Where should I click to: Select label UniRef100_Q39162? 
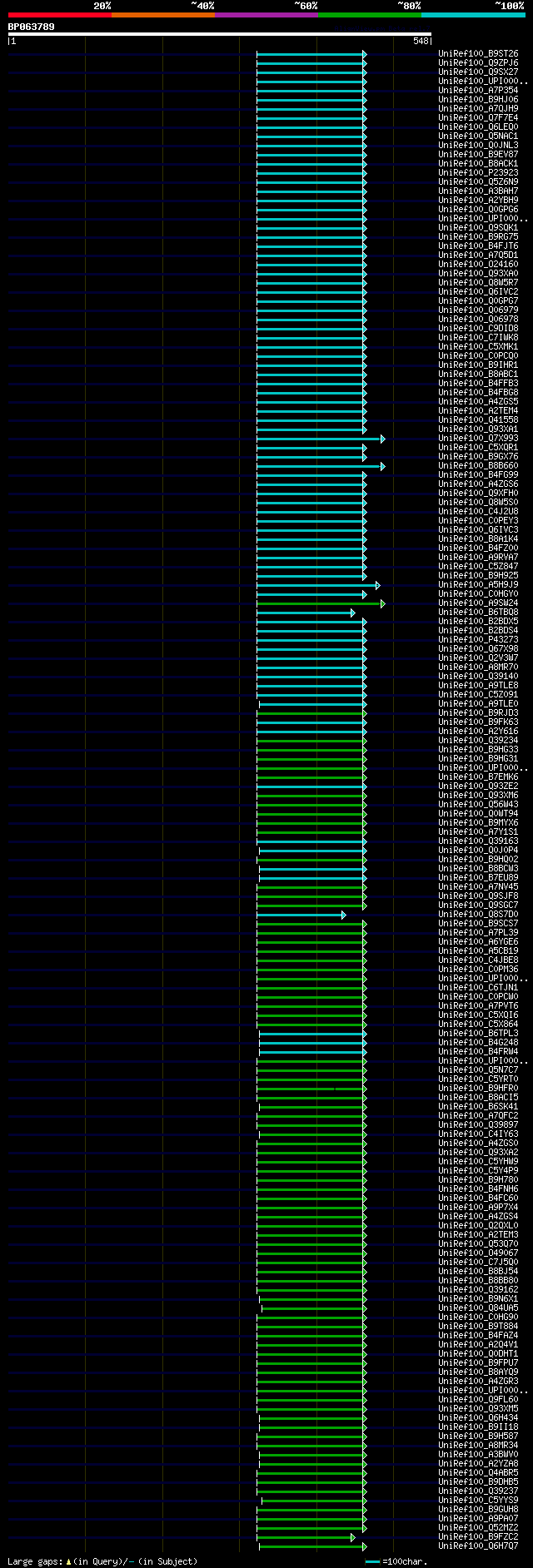click(x=478, y=1290)
